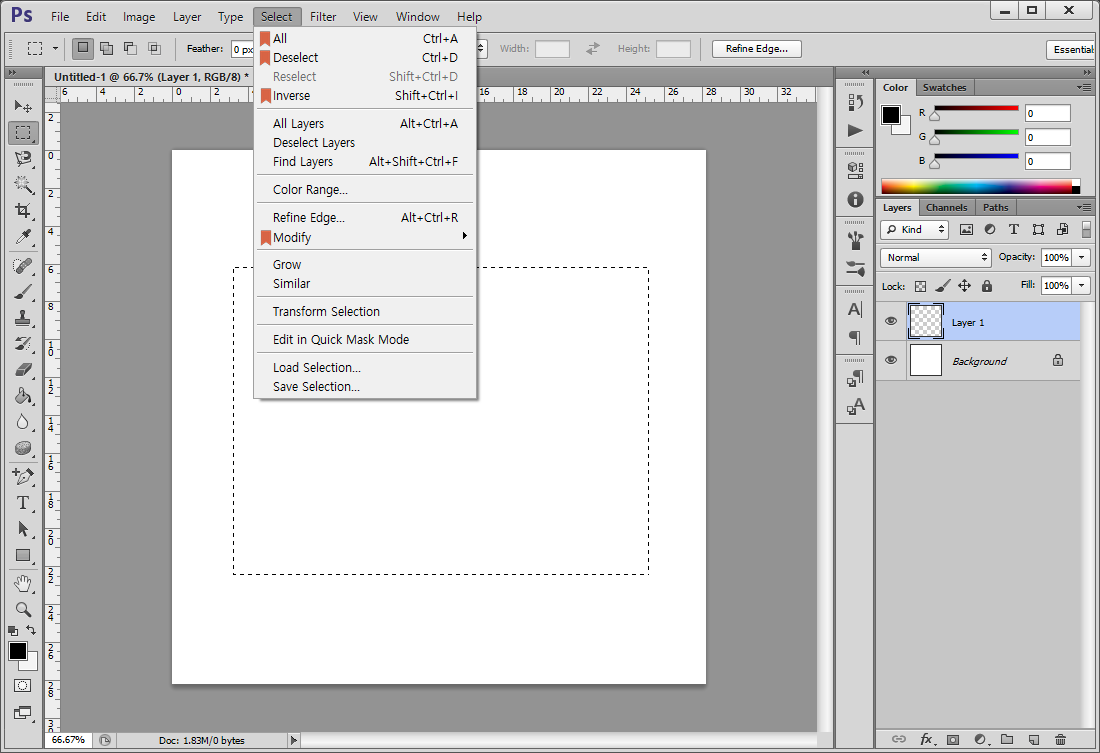The height and width of the screenshot is (753, 1100).
Task: Open status bar info arrow
Action: click(293, 740)
